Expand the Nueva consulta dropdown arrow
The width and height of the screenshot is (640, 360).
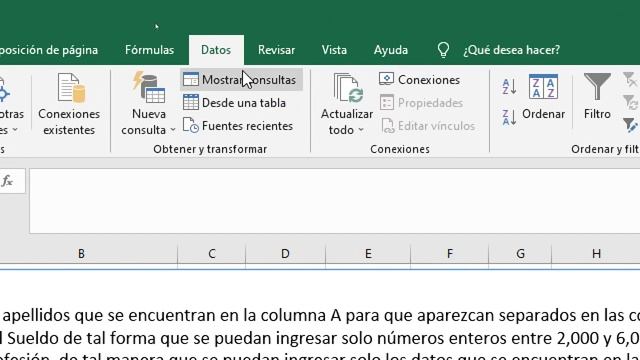[173, 130]
